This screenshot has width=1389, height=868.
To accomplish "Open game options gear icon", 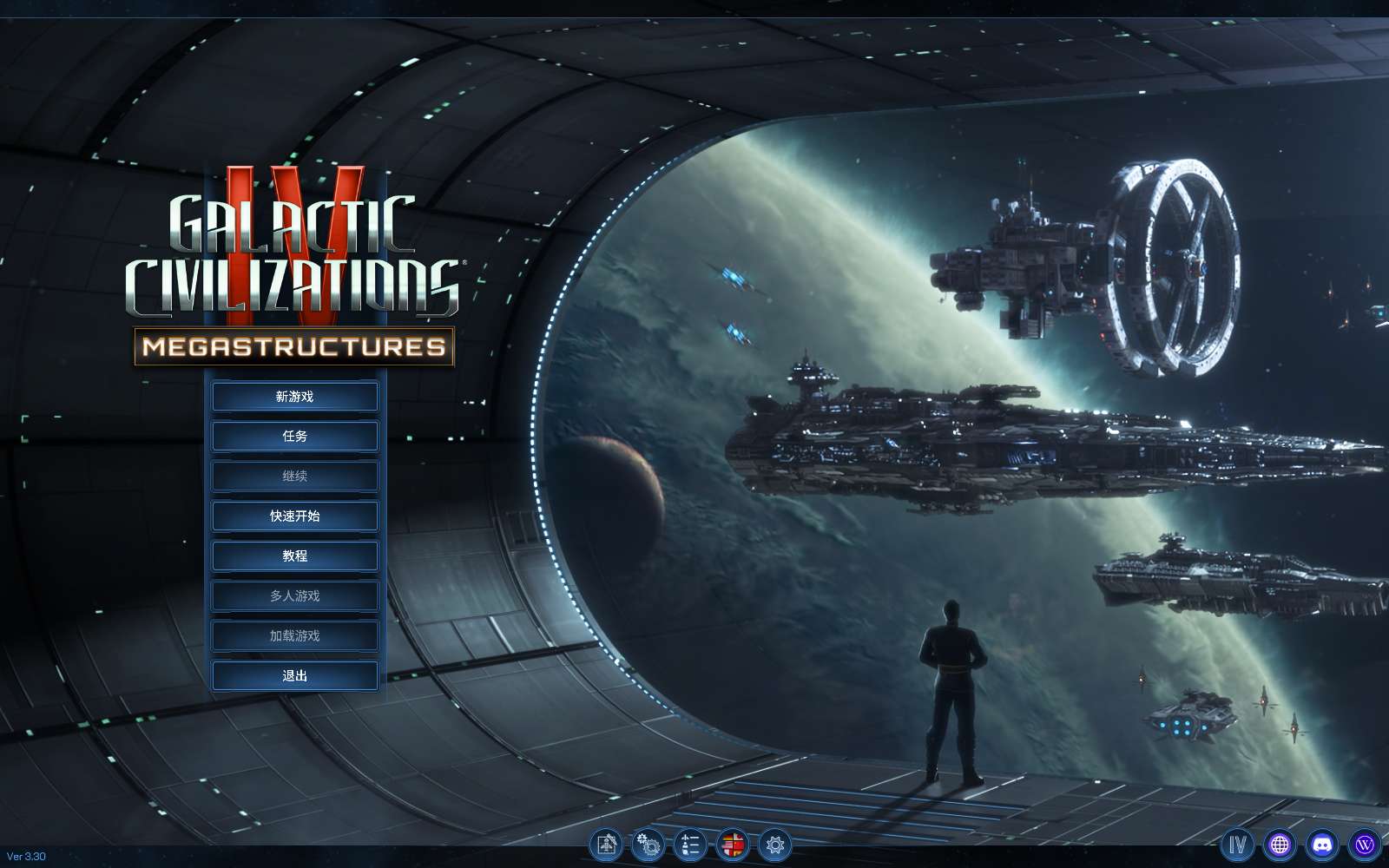I will coord(775,844).
